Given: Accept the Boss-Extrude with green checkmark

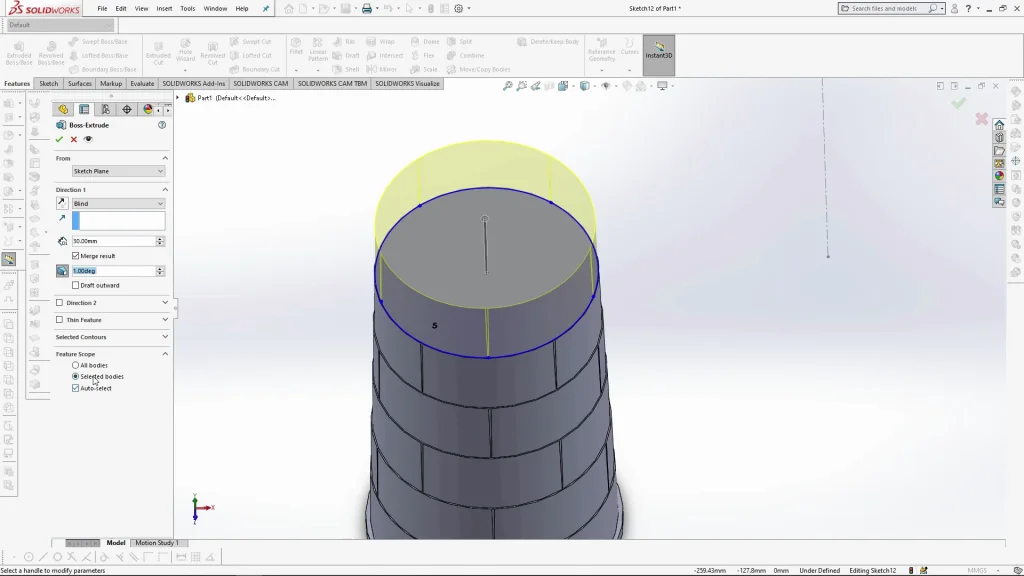Looking at the screenshot, I should [59, 139].
